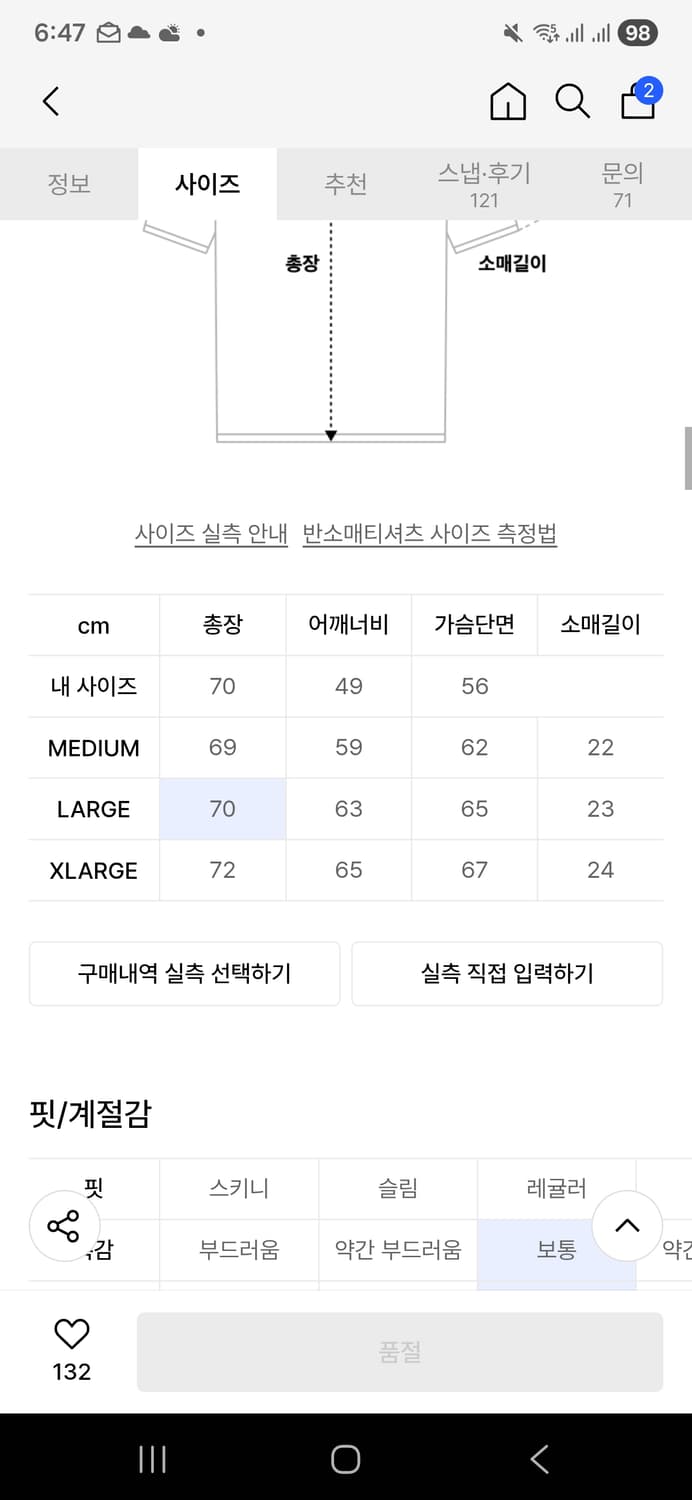Screen dimensions: 692x1500
Task: Open the 문의 tab
Action: pos(622,184)
